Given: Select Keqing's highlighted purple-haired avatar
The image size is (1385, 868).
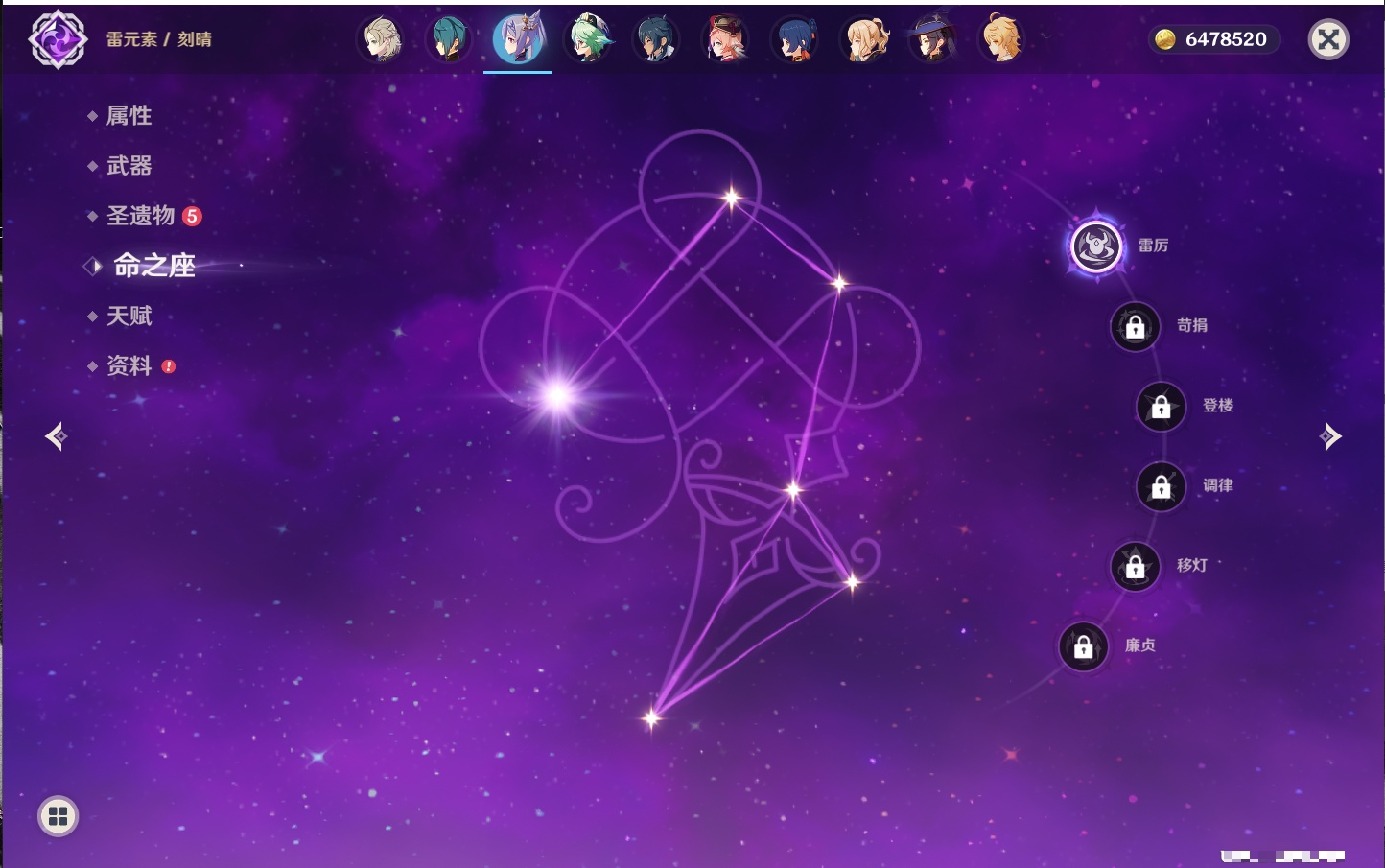Looking at the screenshot, I should click(x=518, y=38).
